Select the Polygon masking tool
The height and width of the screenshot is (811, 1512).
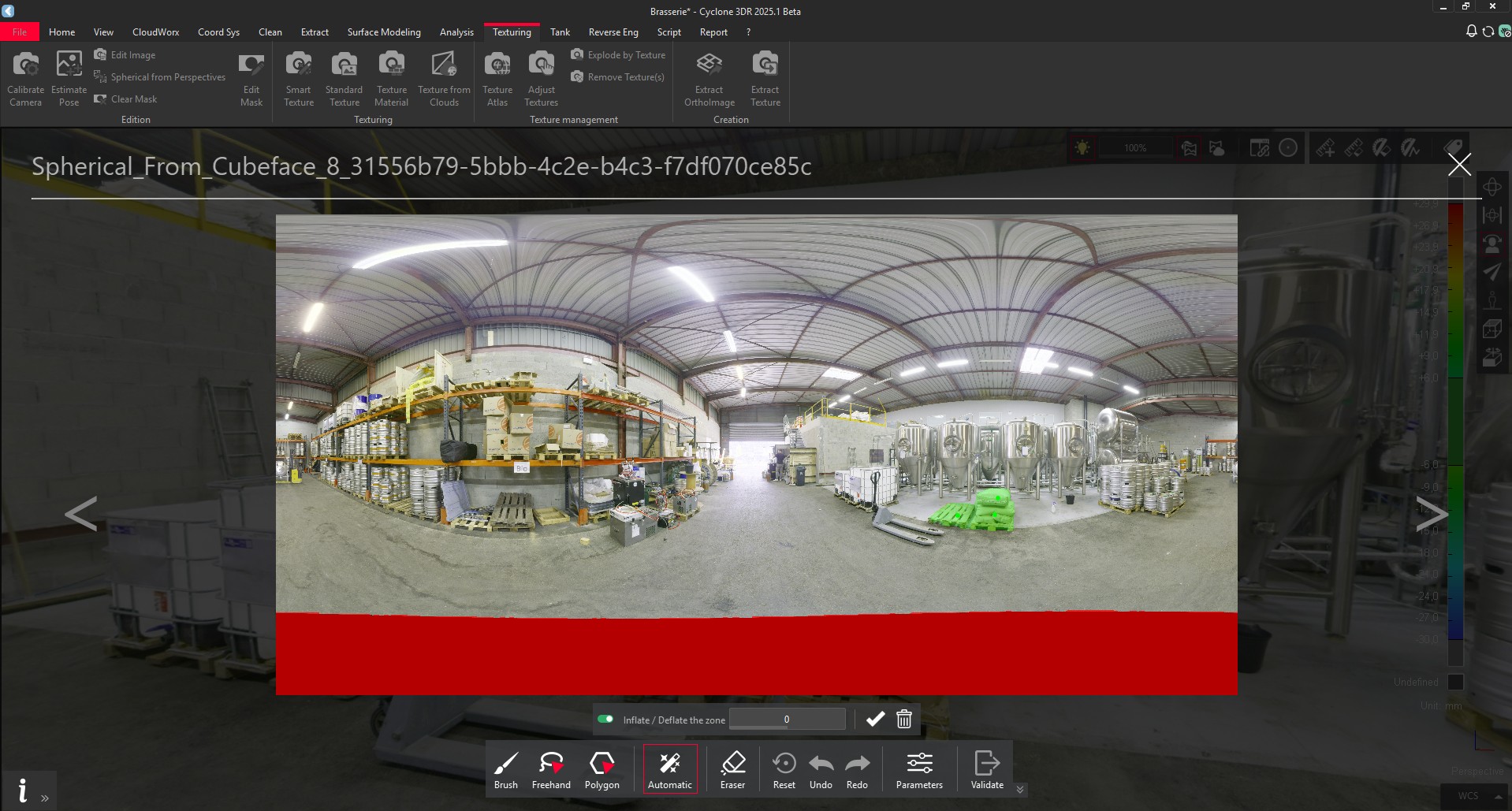pos(601,768)
